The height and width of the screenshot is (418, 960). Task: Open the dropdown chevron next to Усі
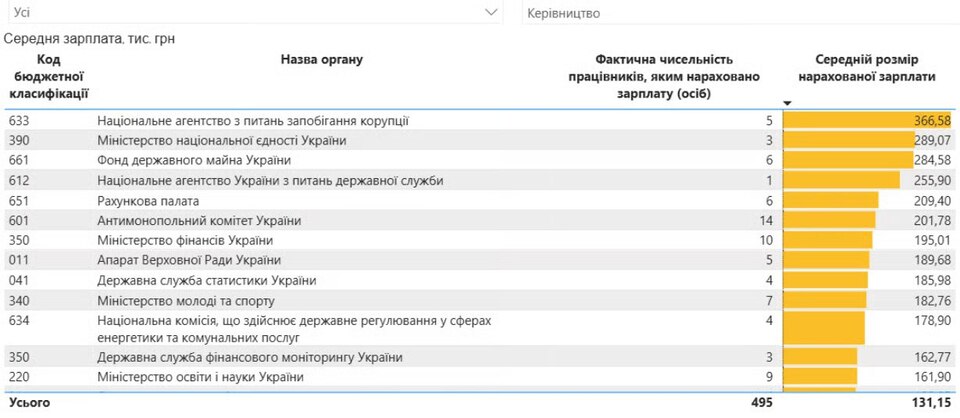coord(491,12)
